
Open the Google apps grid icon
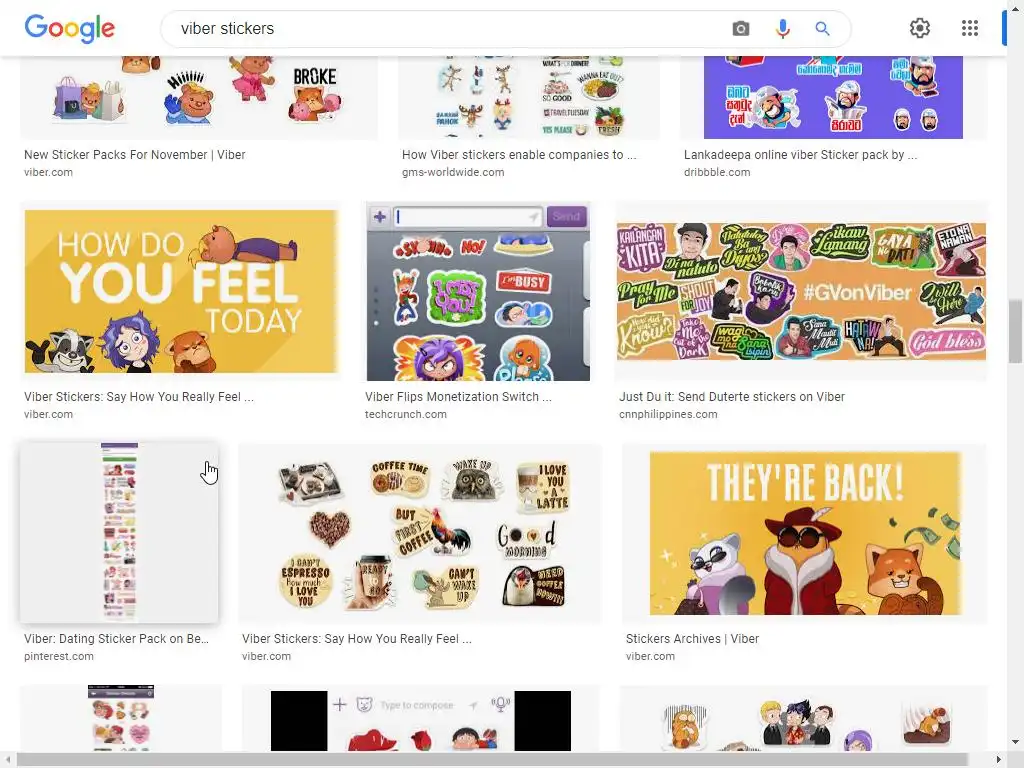970,28
